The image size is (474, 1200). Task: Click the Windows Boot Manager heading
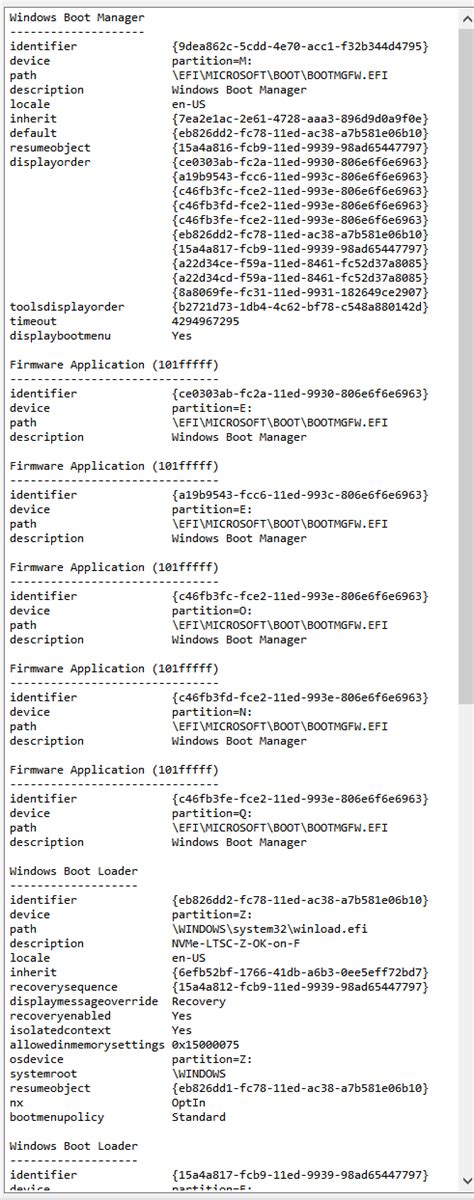[77, 17]
